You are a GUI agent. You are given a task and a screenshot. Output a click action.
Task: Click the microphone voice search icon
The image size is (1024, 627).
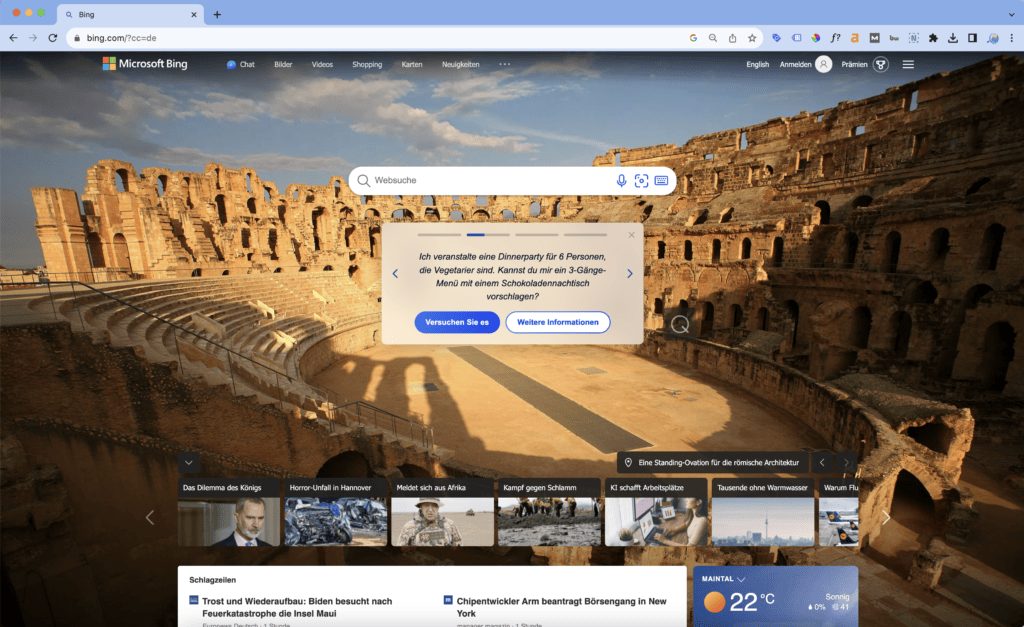(x=621, y=181)
